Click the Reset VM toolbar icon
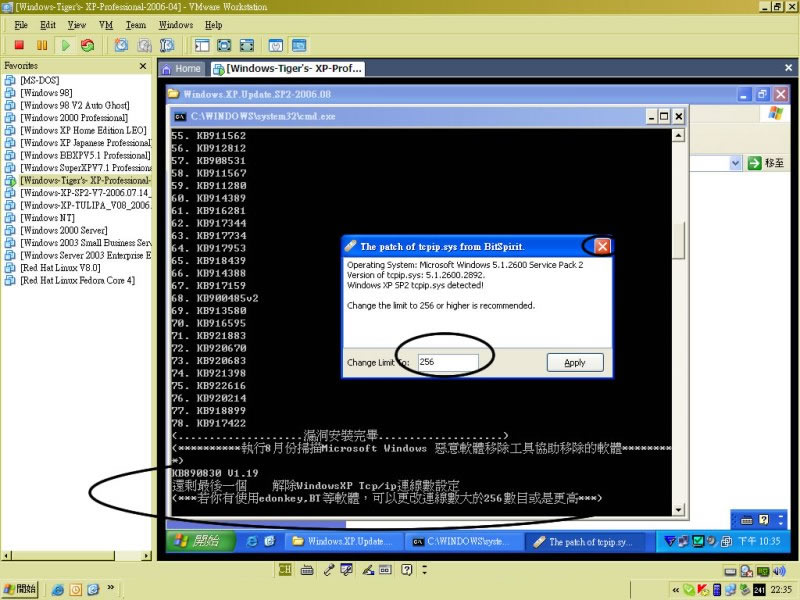Screen dimensions: 800x600 [88, 45]
